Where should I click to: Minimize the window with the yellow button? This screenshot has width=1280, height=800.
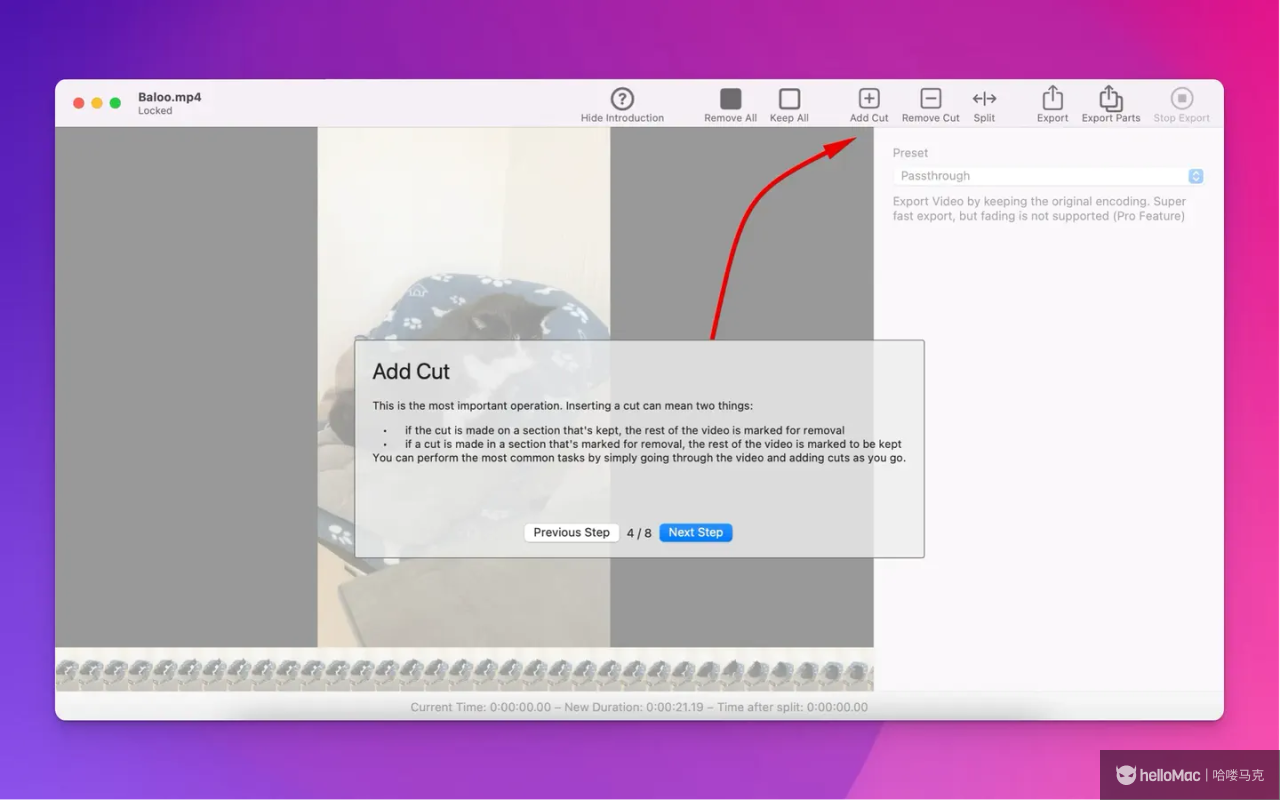[x=97, y=103]
